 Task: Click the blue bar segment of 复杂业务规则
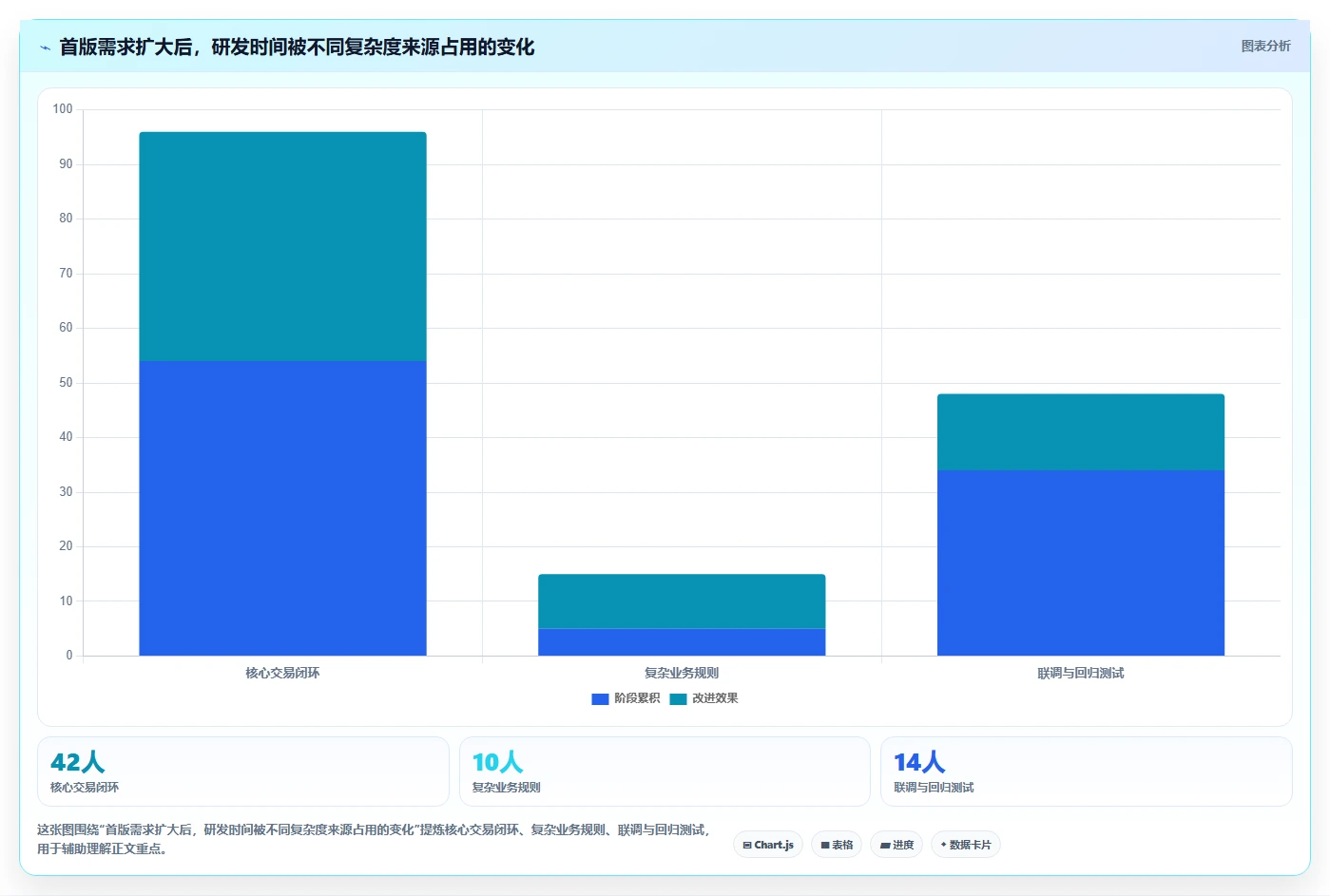682,642
